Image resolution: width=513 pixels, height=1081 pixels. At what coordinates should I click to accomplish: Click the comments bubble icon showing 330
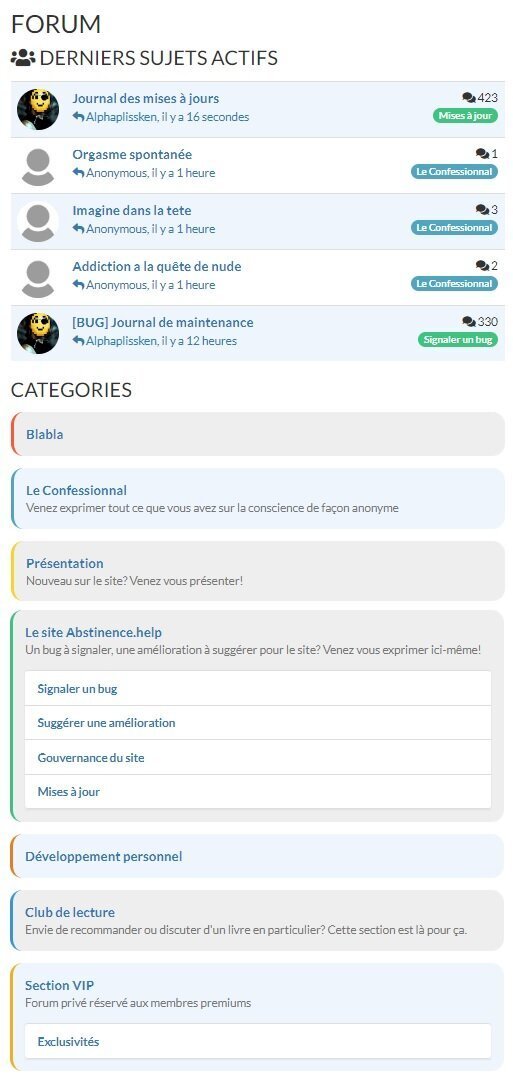coord(469,322)
